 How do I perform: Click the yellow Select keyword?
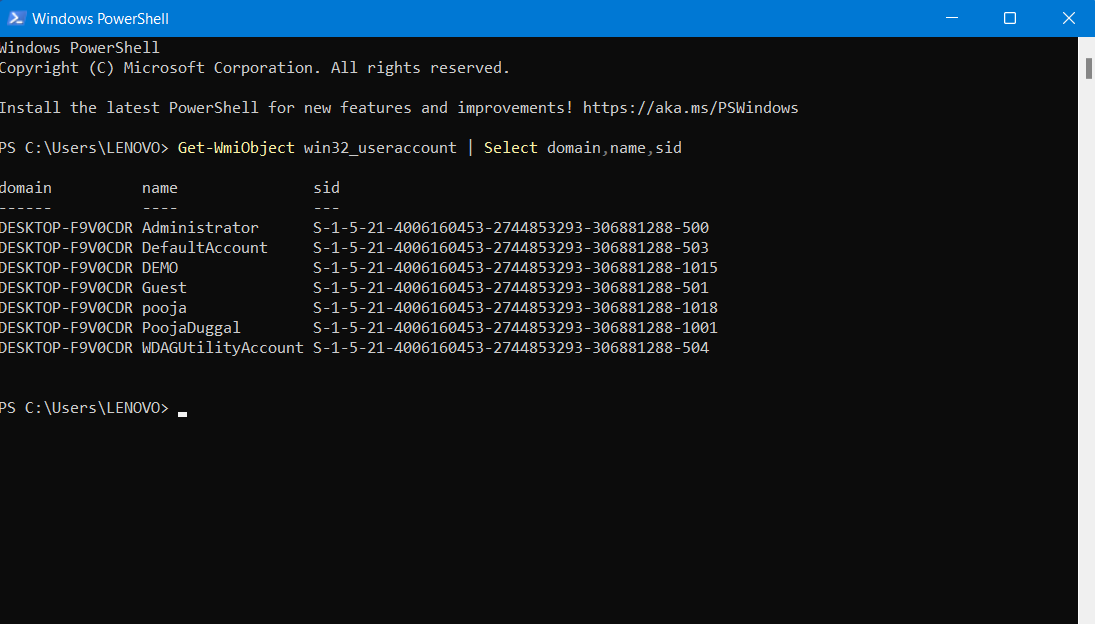click(510, 148)
